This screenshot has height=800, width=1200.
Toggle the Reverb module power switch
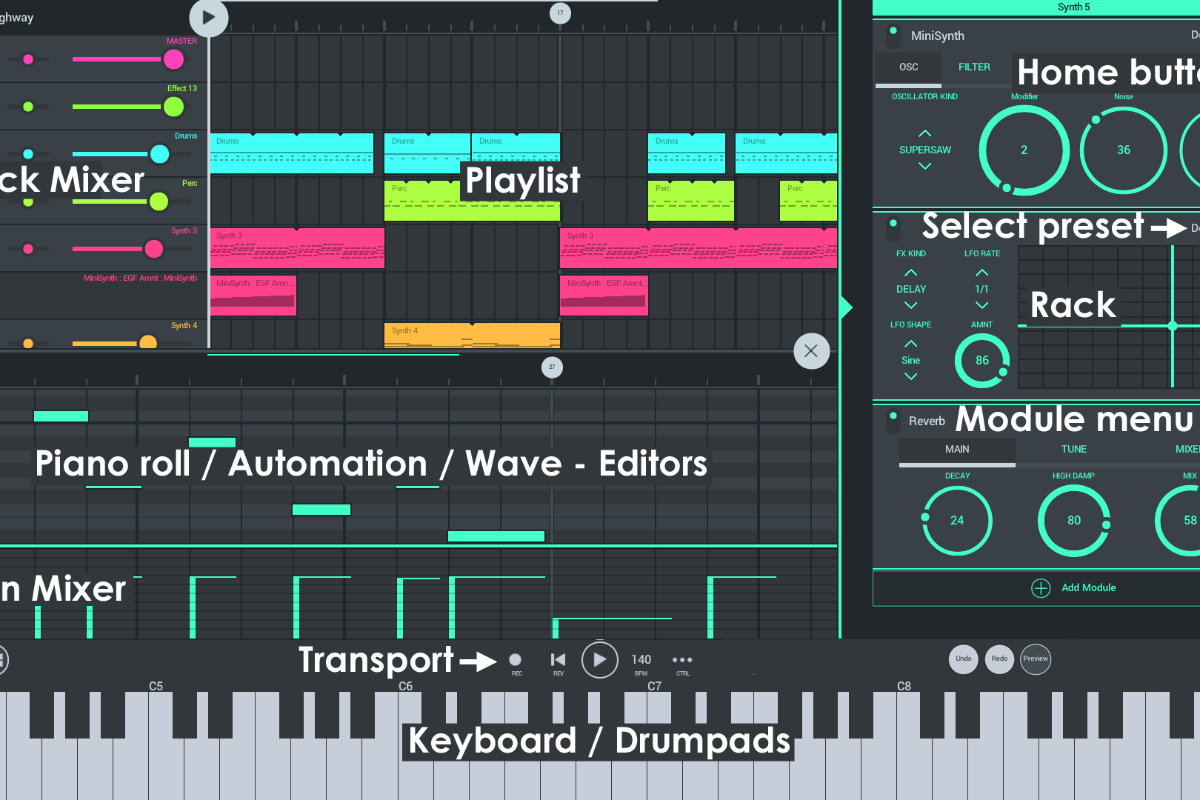(892, 423)
